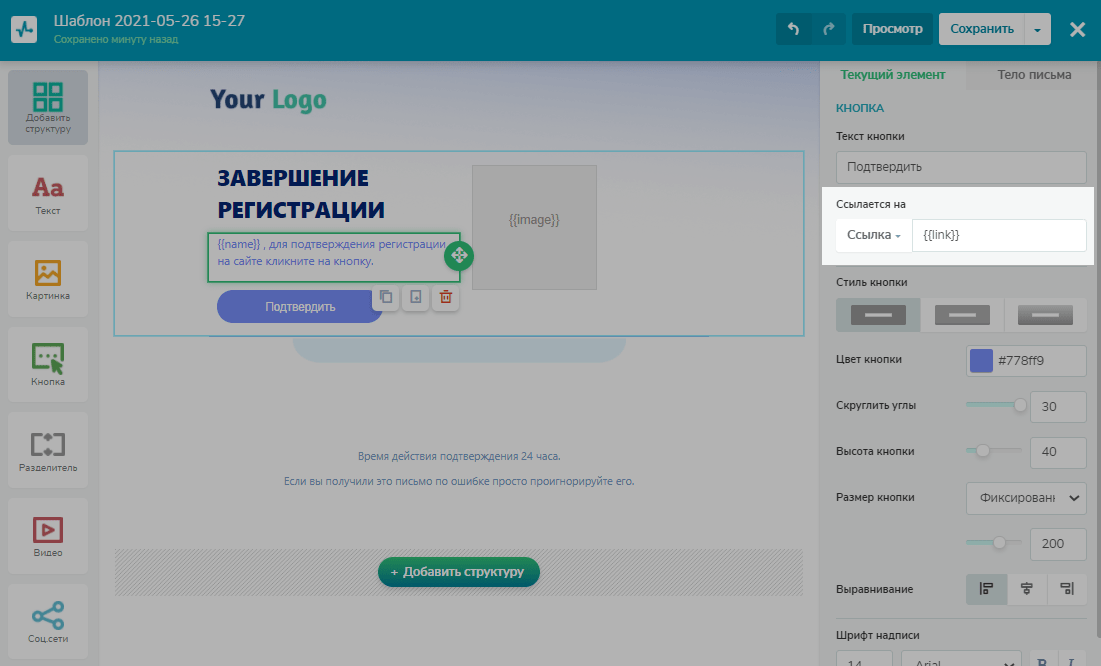Click the Скруглить углы slider
The image size is (1101, 666).
click(996, 405)
